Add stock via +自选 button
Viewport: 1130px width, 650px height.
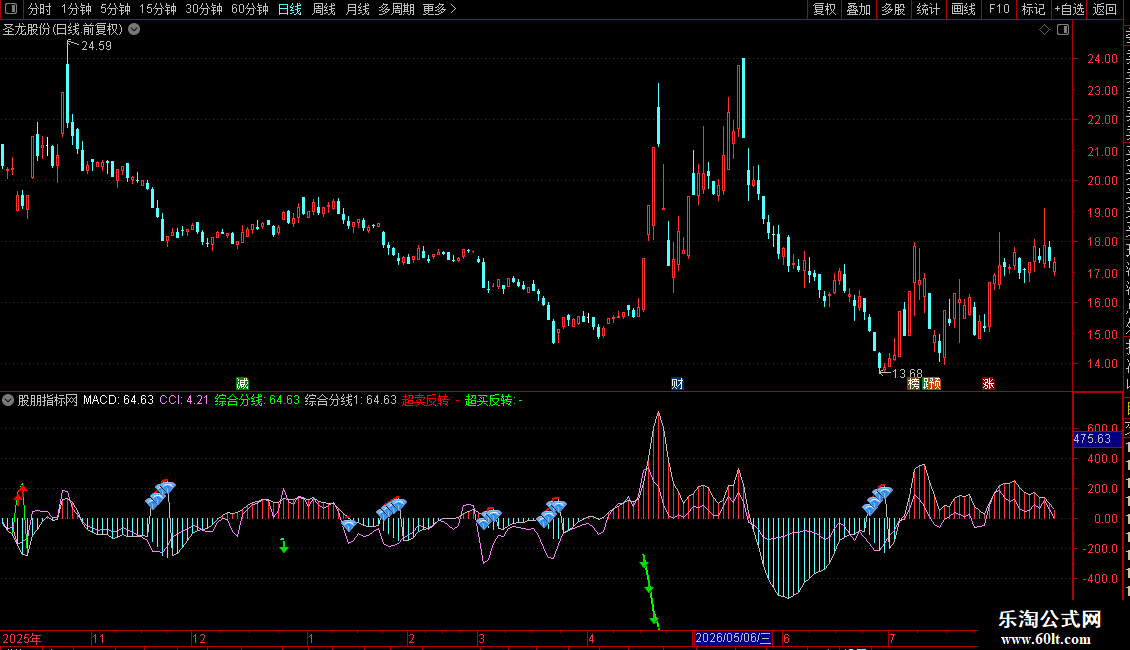point(1069,9)
